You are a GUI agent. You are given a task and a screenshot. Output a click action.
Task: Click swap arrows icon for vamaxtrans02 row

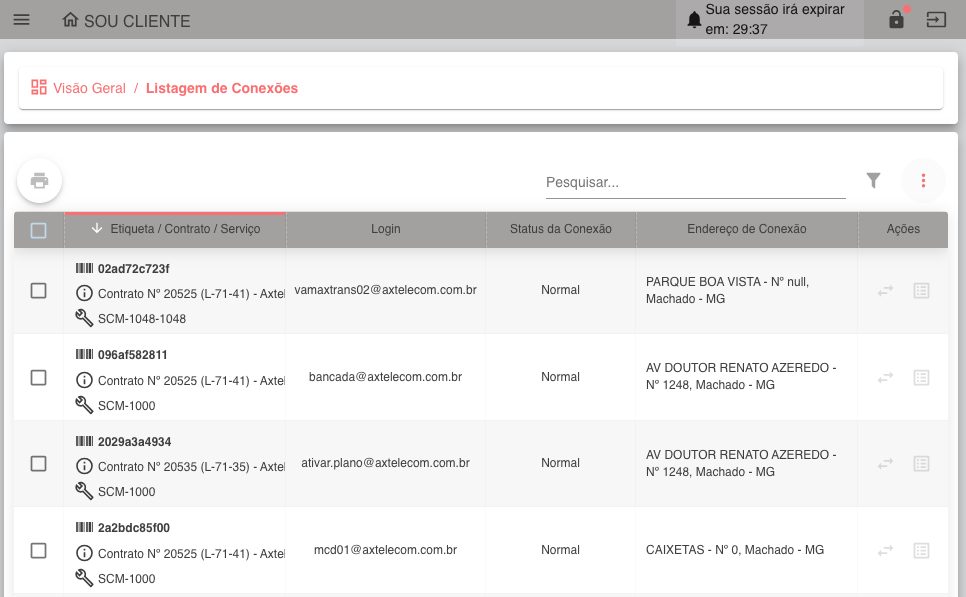(x=885, y=291)
